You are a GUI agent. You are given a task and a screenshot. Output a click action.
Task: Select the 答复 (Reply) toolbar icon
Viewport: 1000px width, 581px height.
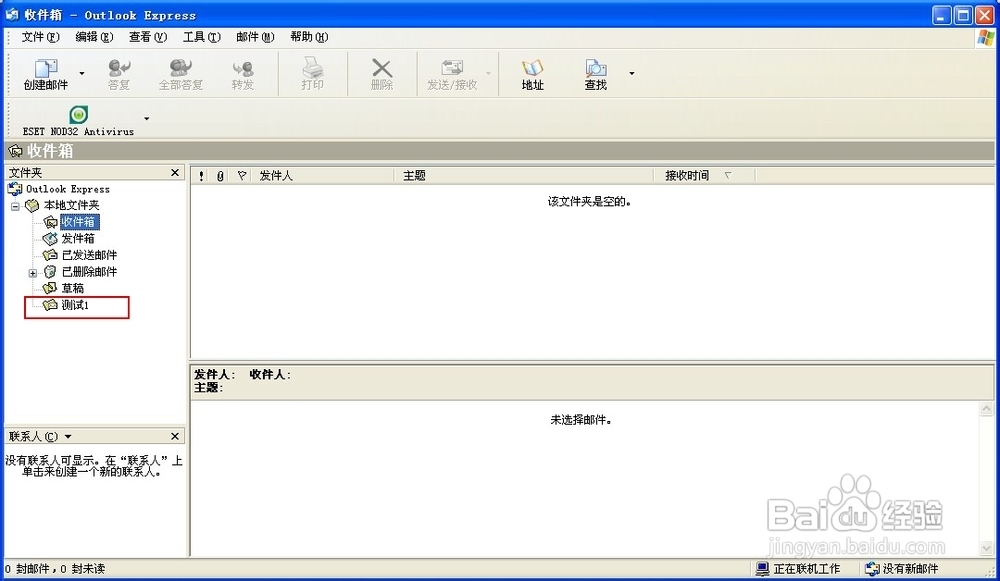[118, 73]
